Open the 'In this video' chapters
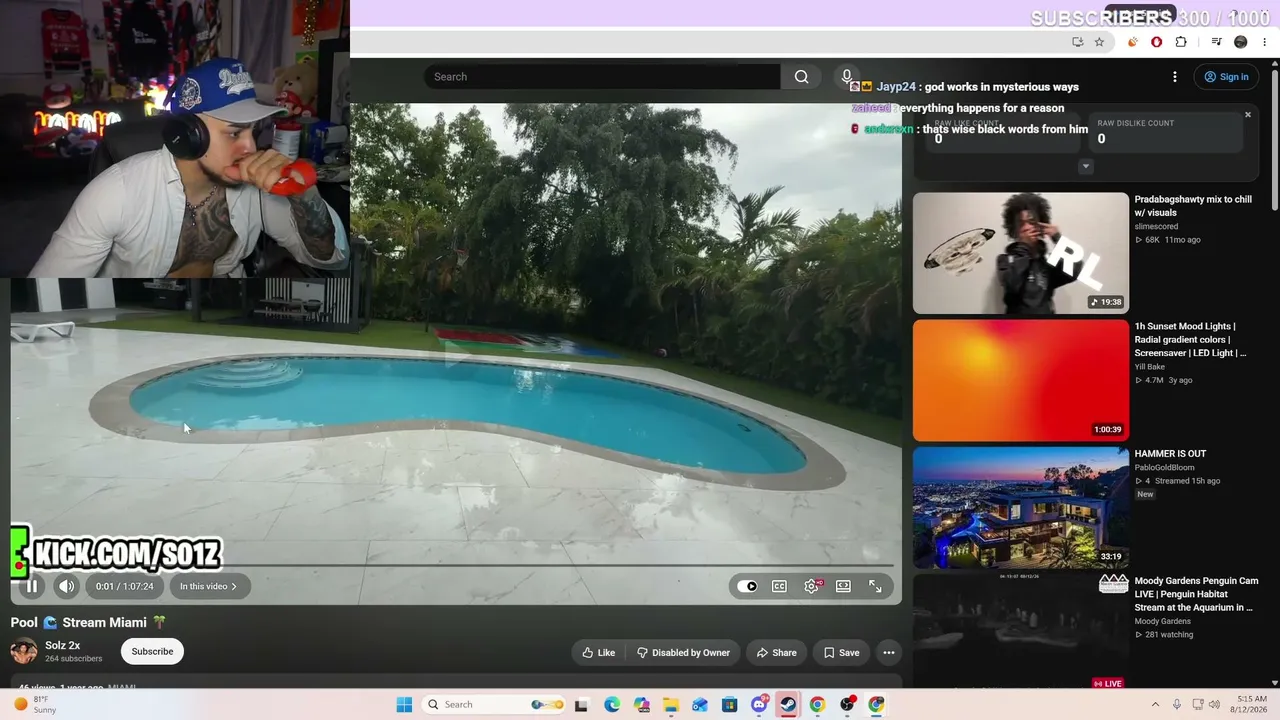Image resolution: width=1280 pixels, height=720 pixels. (x=209, y=587)
